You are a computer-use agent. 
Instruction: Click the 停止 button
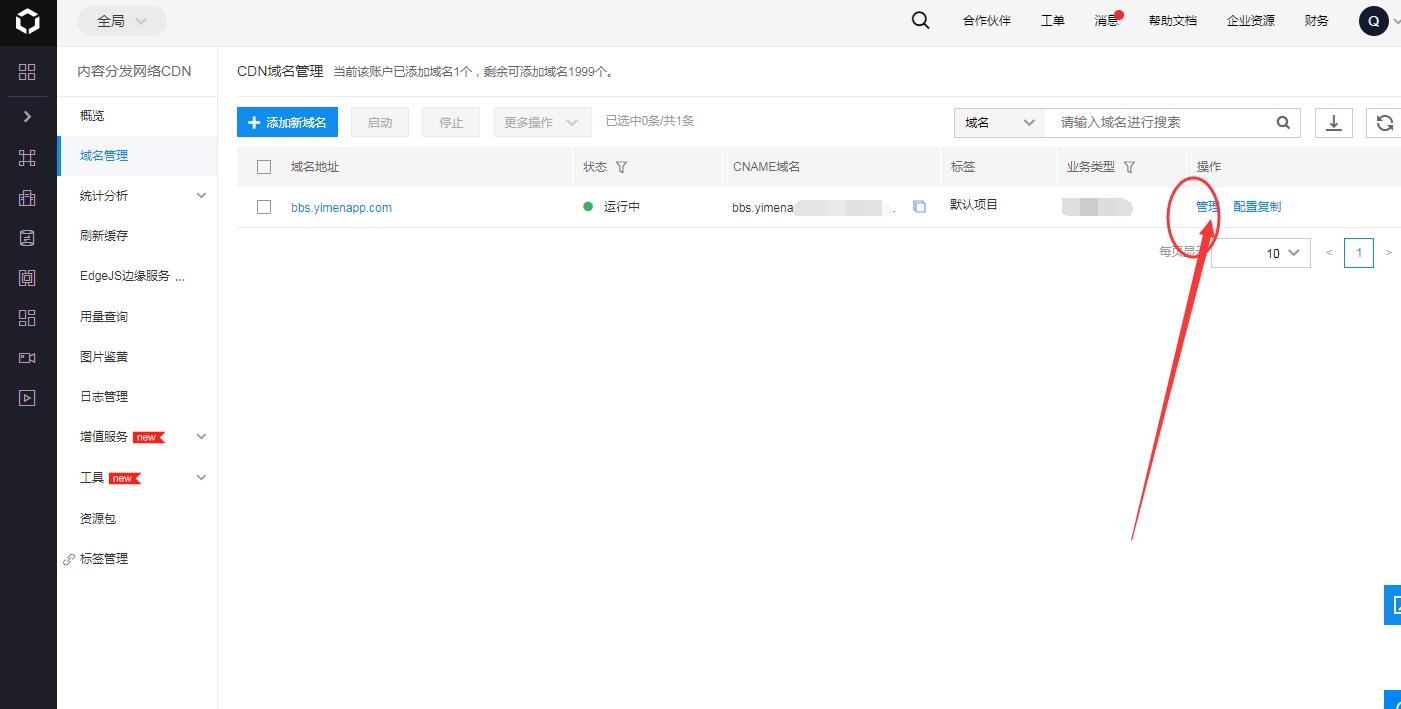(x=451, y=122)
